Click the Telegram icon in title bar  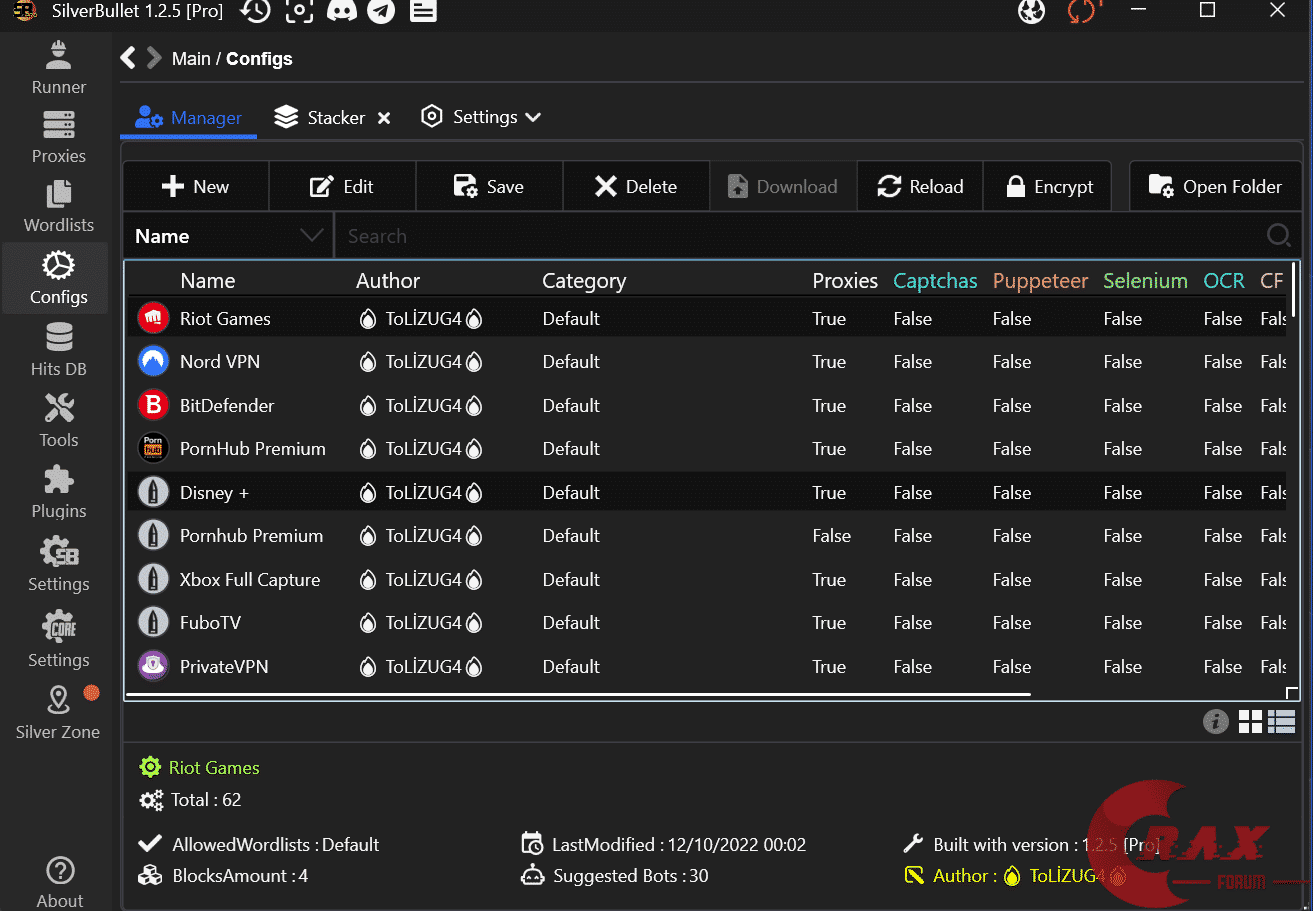[381, 12]
